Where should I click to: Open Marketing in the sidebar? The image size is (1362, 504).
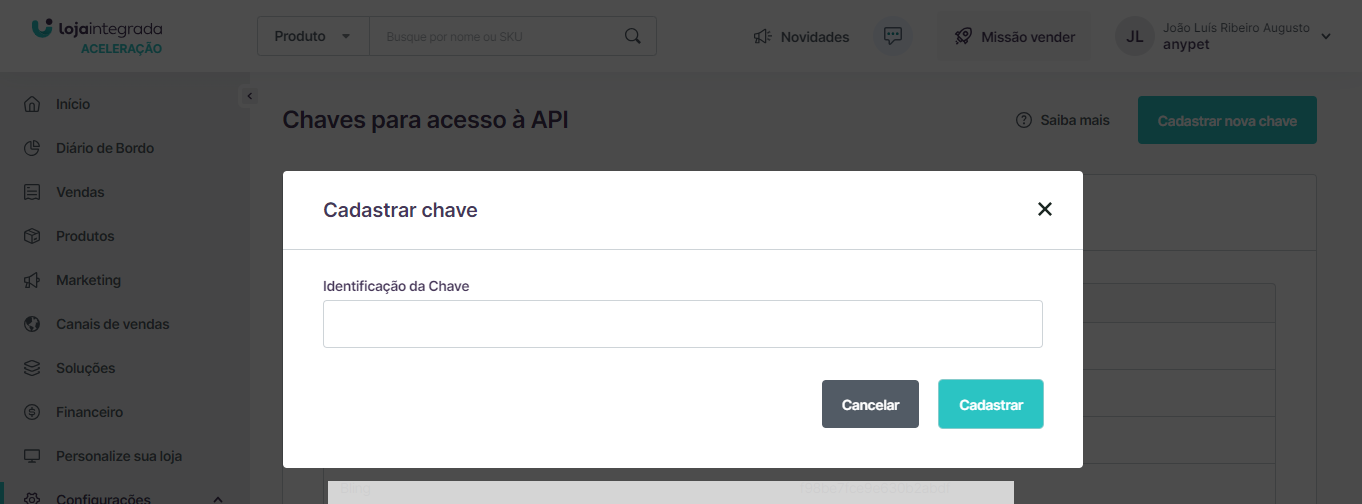coord(88,280)
